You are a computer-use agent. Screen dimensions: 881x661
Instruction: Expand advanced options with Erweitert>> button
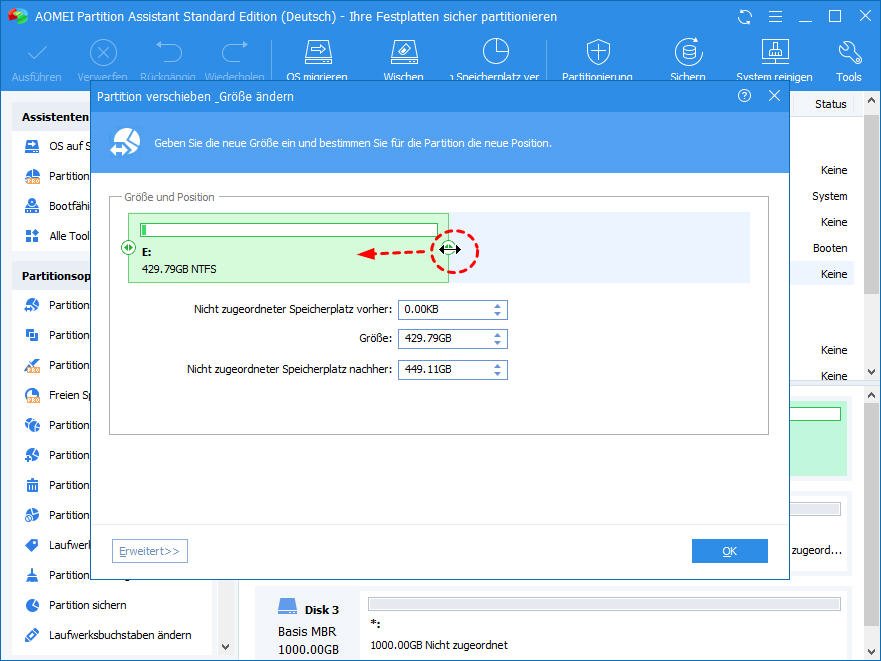150,551
